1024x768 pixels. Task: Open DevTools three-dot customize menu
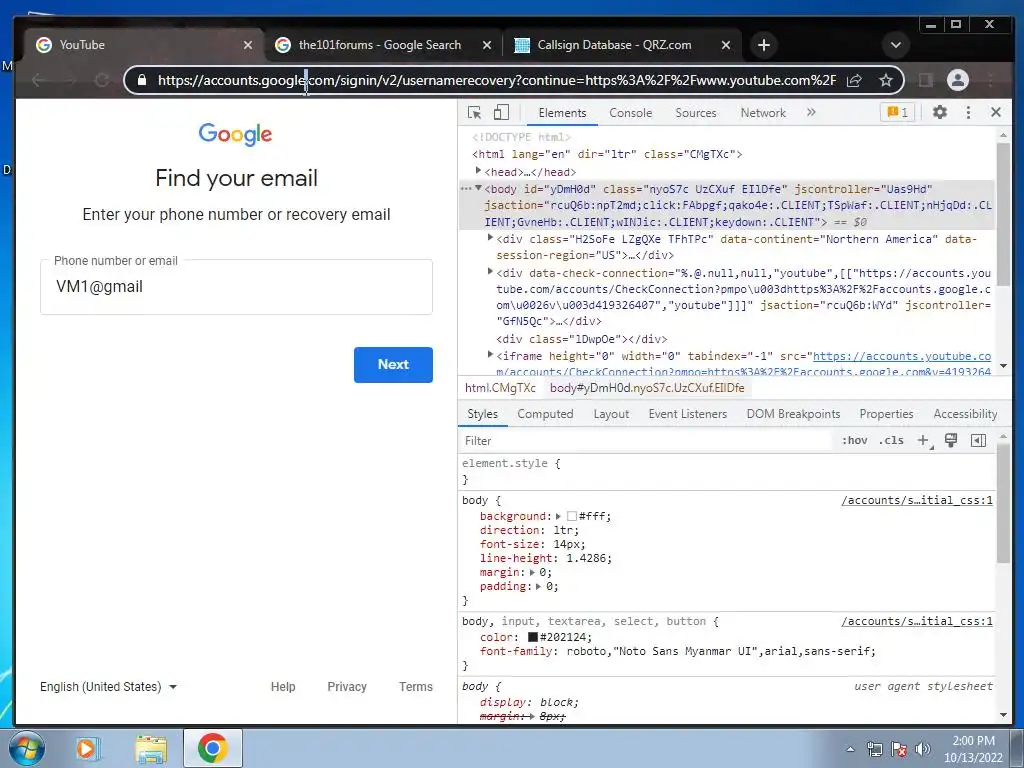pos(968,112)
